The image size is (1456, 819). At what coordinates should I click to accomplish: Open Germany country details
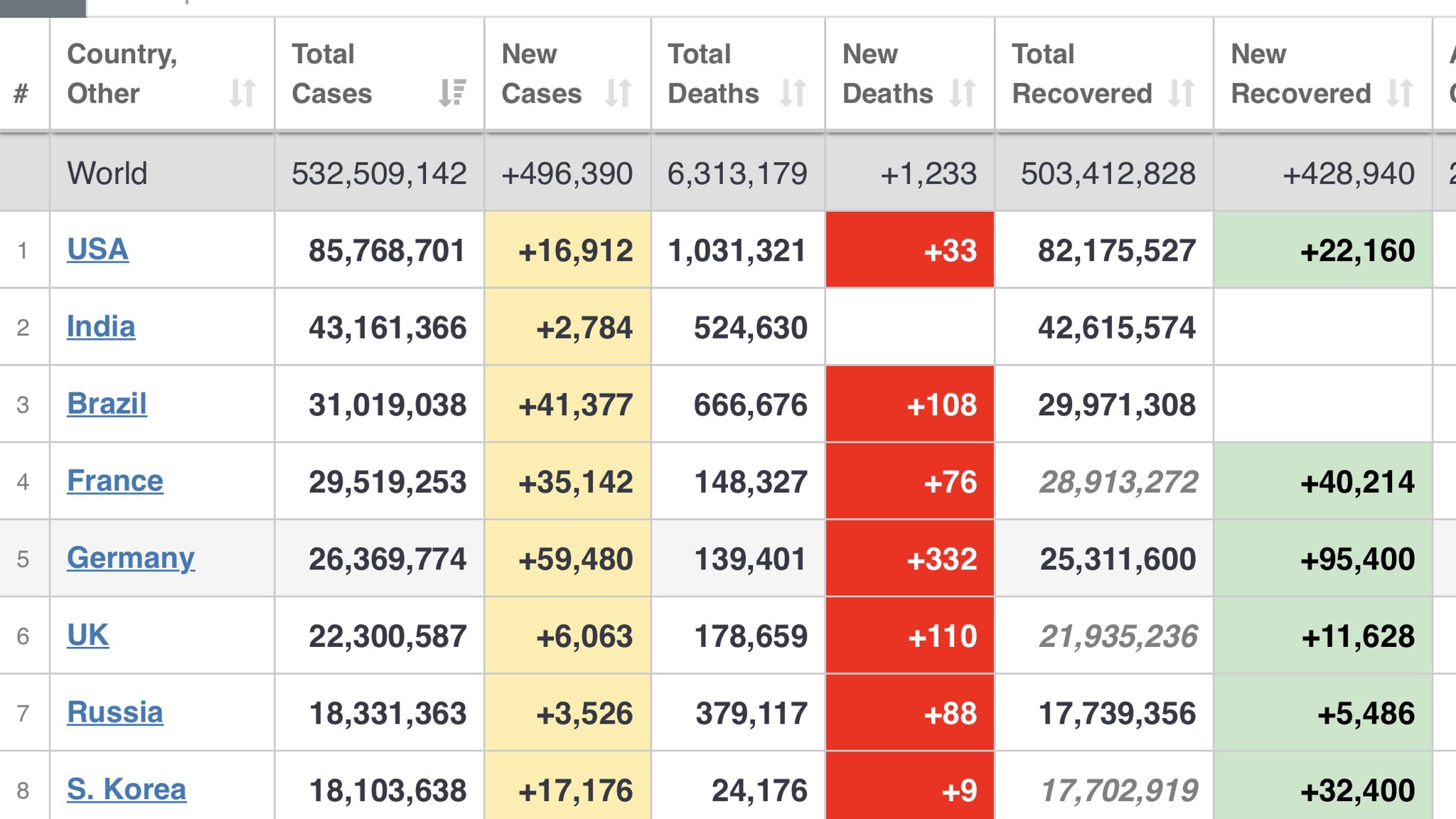point(130,558)
